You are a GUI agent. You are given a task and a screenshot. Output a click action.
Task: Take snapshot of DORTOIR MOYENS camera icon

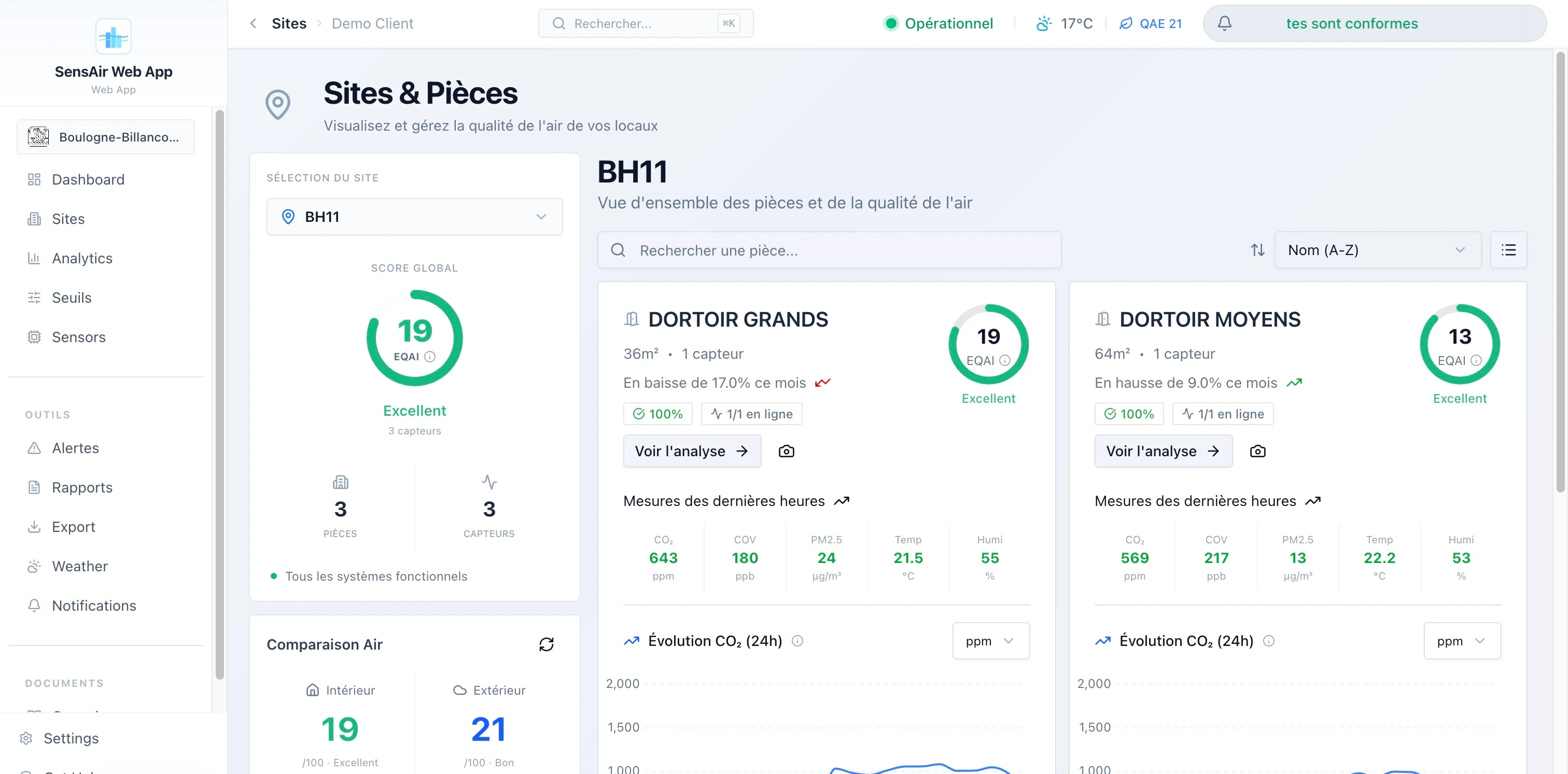click(x=1257, y=452)
